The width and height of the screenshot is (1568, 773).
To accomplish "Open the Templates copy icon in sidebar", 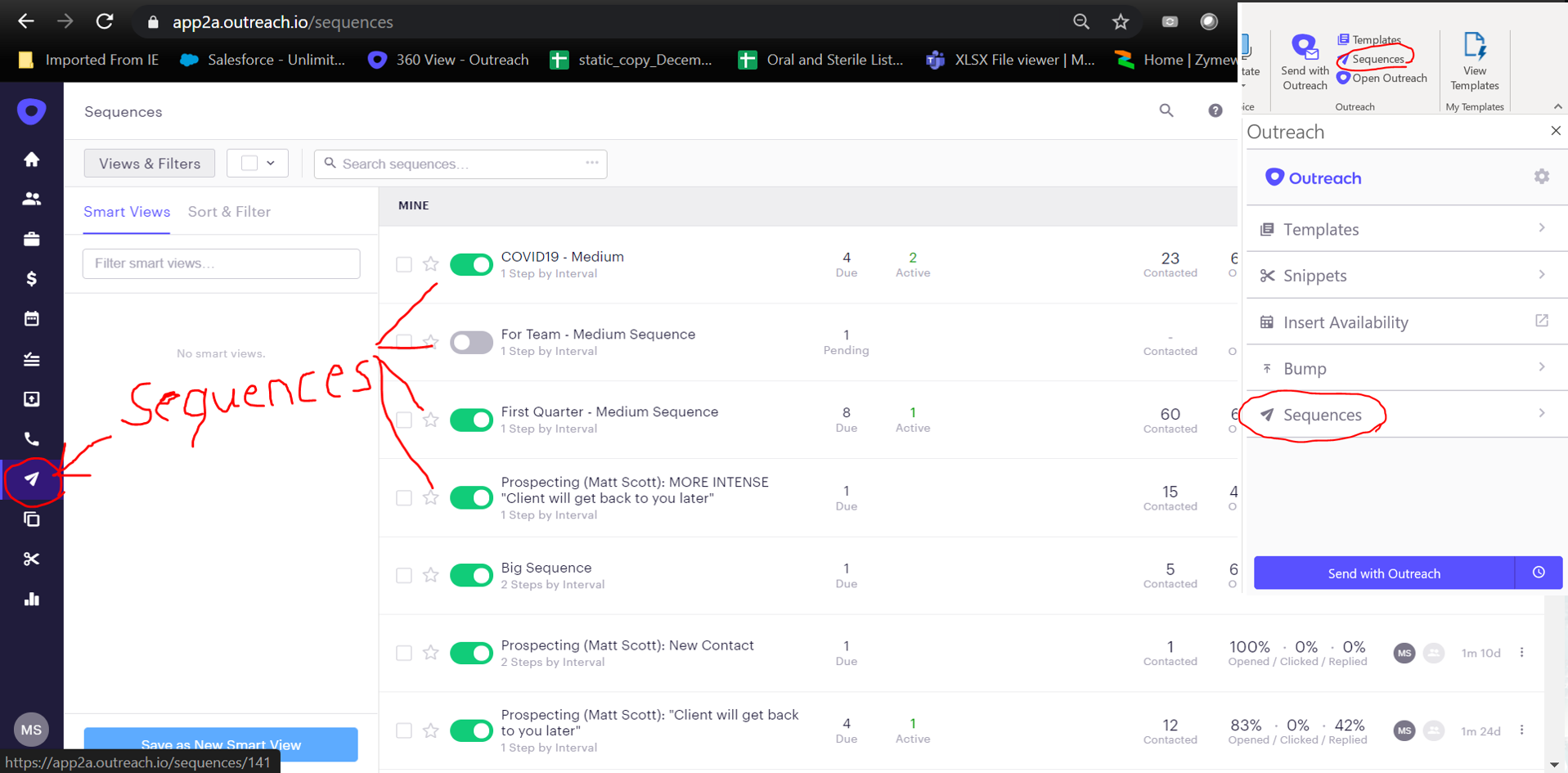I will coord(31,519).
